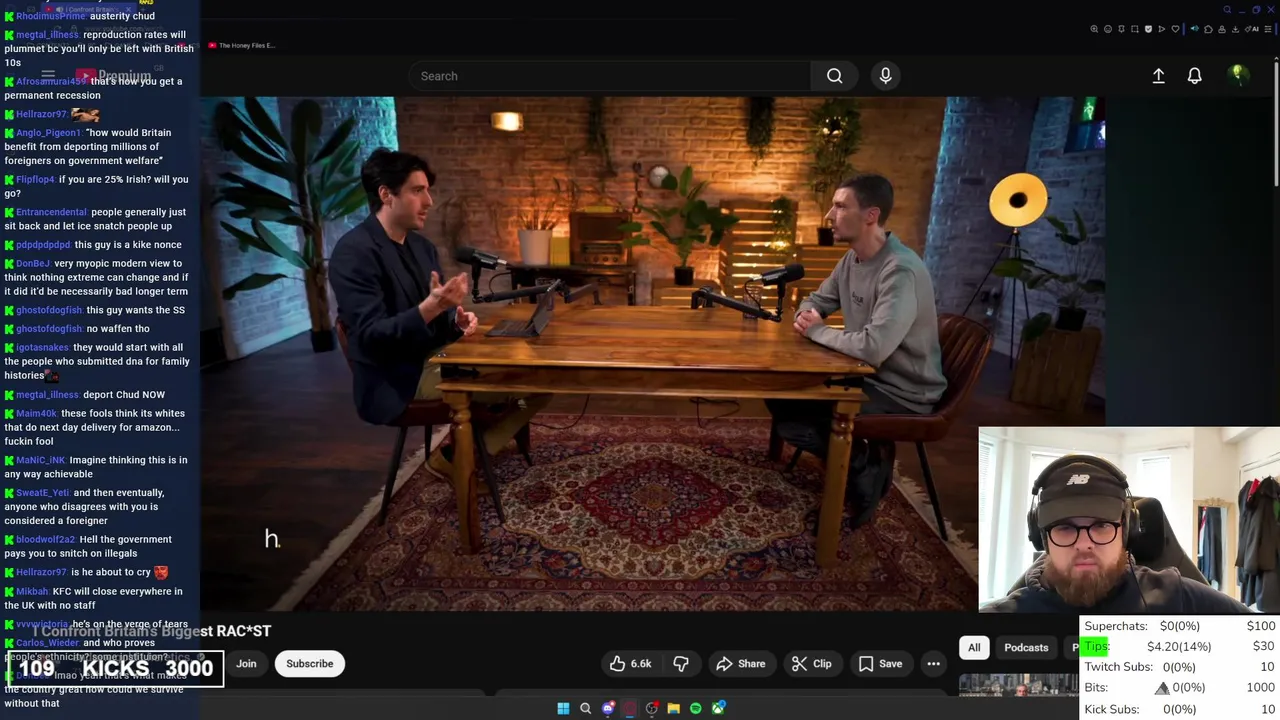Open File Explorer from the taskbar

[674, 708]
